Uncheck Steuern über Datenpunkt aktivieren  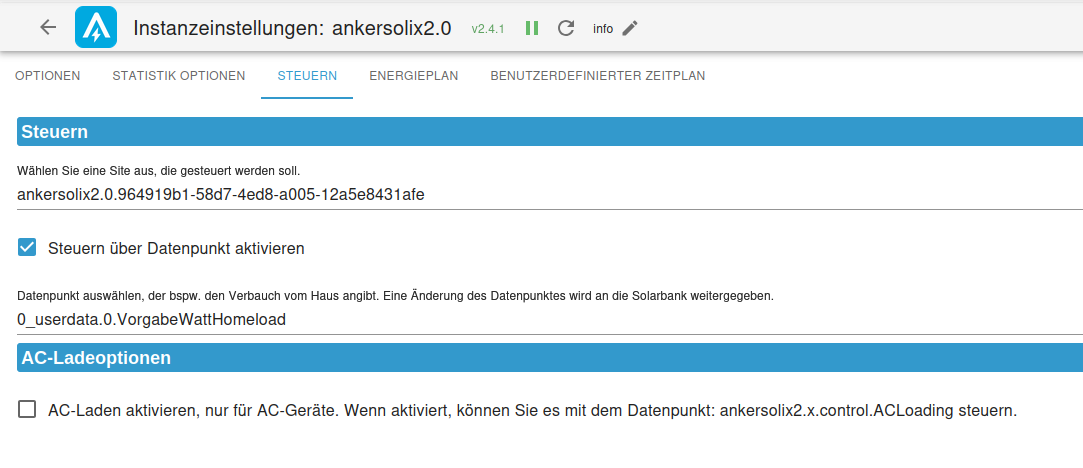tap(27, 248)
